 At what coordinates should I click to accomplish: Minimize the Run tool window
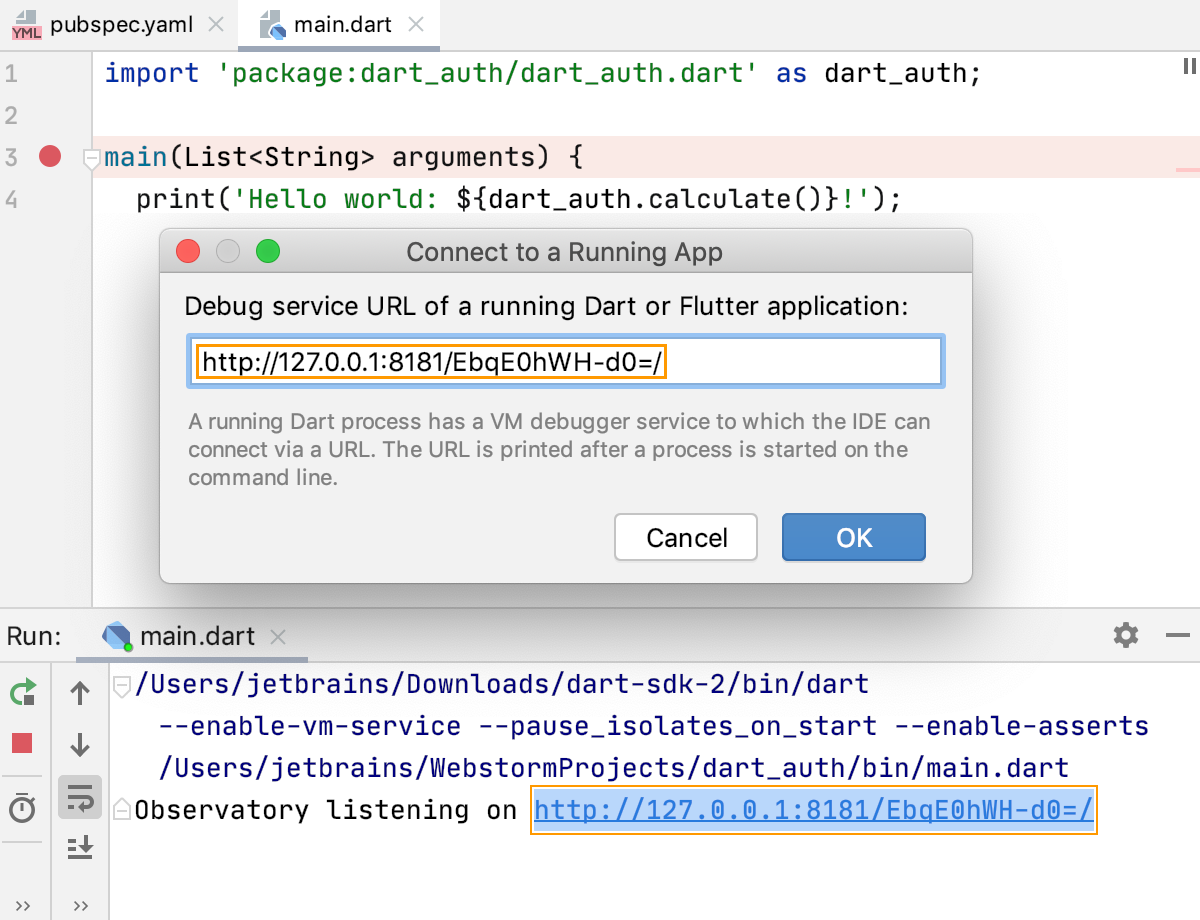tap(1178, 635)
